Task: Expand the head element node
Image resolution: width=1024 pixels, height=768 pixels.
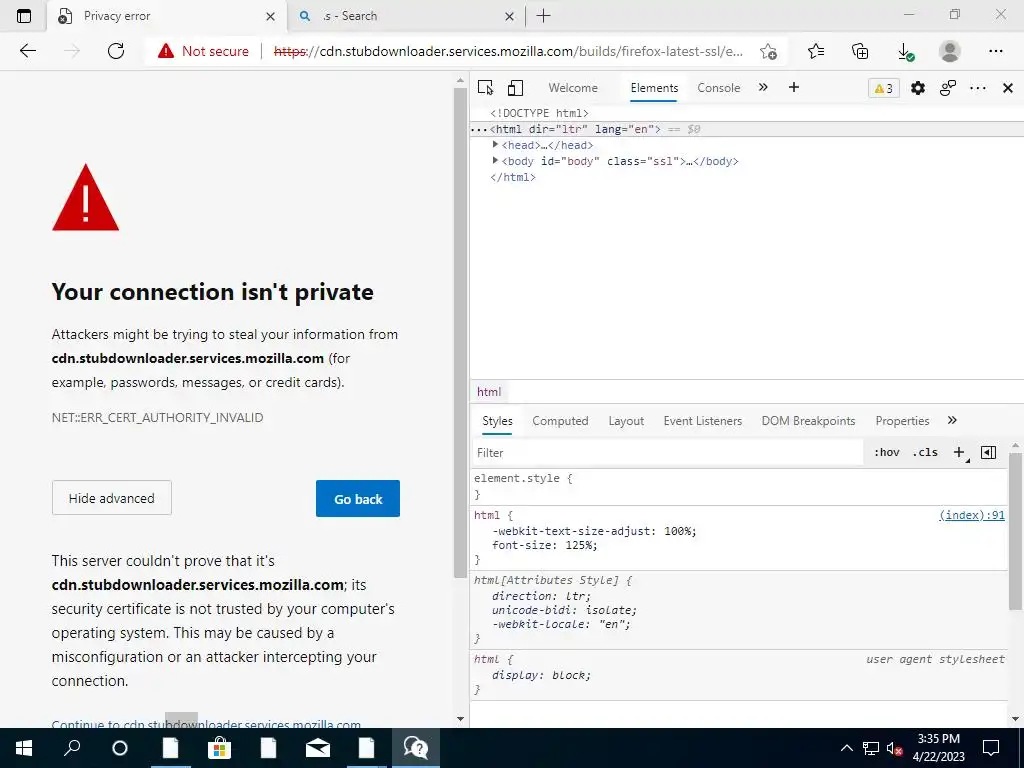Action: [496, 144]
